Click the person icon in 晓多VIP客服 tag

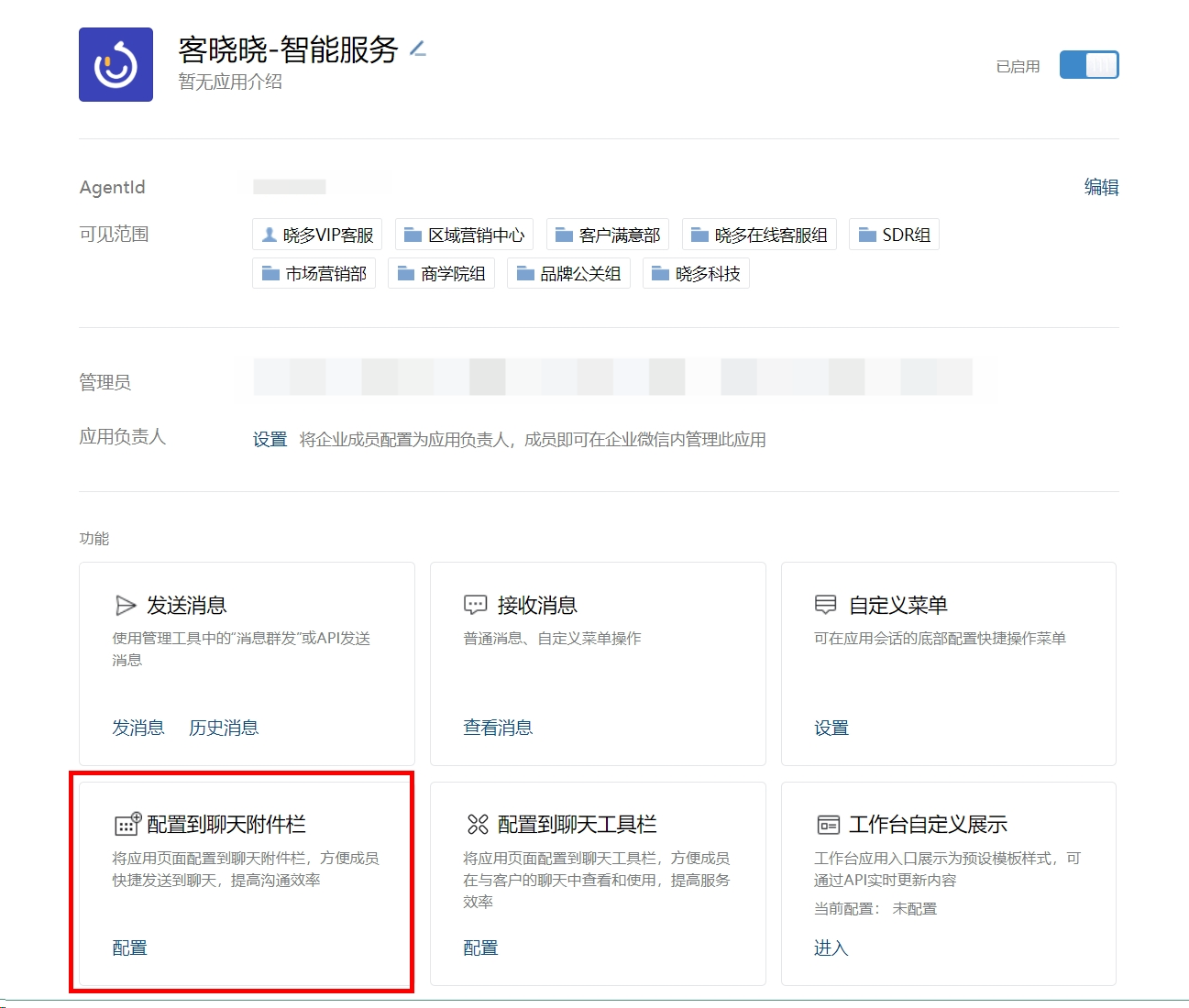pyautogui.click(x=270, y=235)
